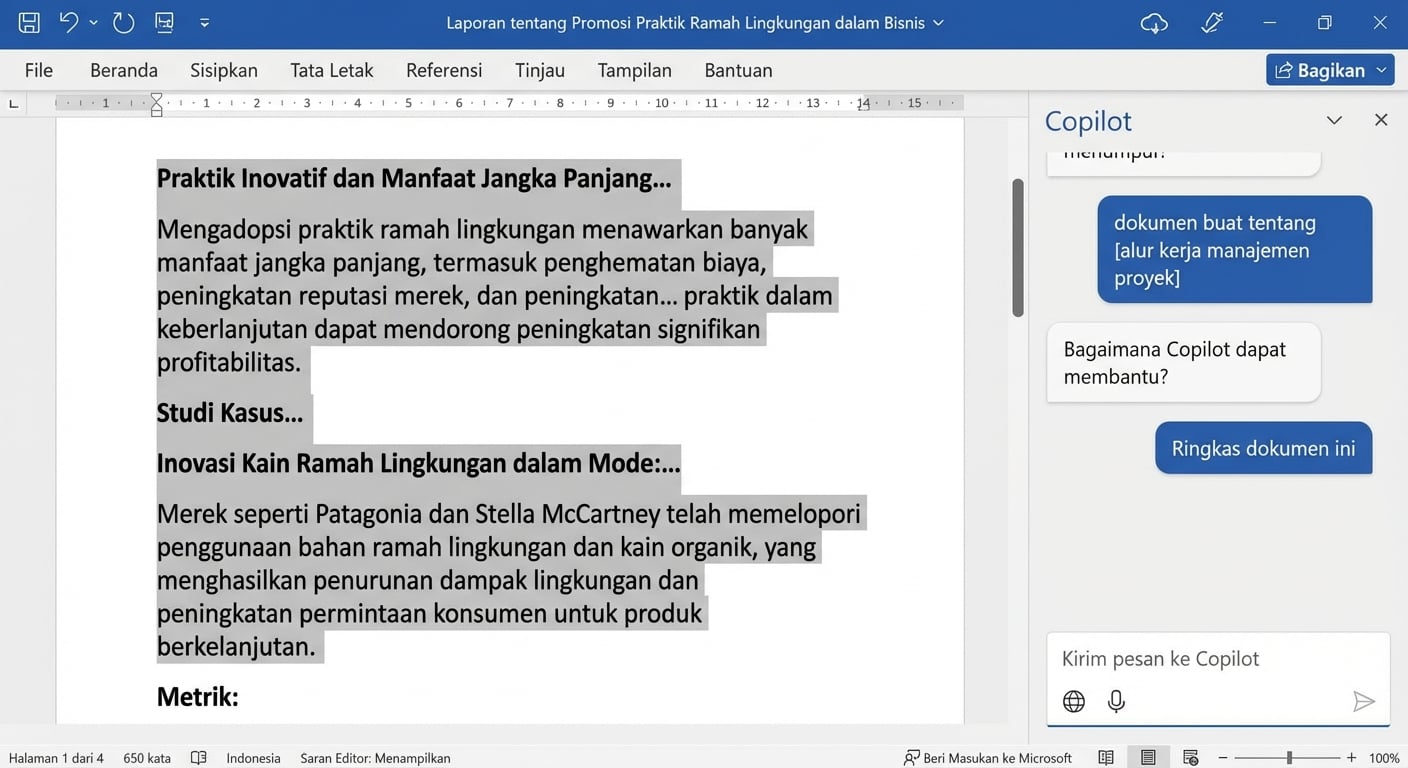Collapse the Copilot panel with its chevron
1408x768 pixels.
tap(1334, 119)
